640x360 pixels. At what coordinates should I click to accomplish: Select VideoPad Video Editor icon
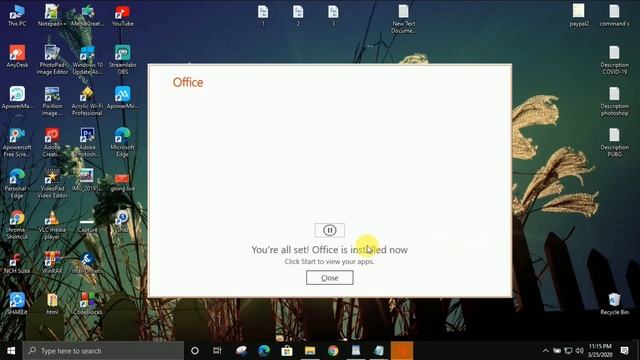click(52, 184)
